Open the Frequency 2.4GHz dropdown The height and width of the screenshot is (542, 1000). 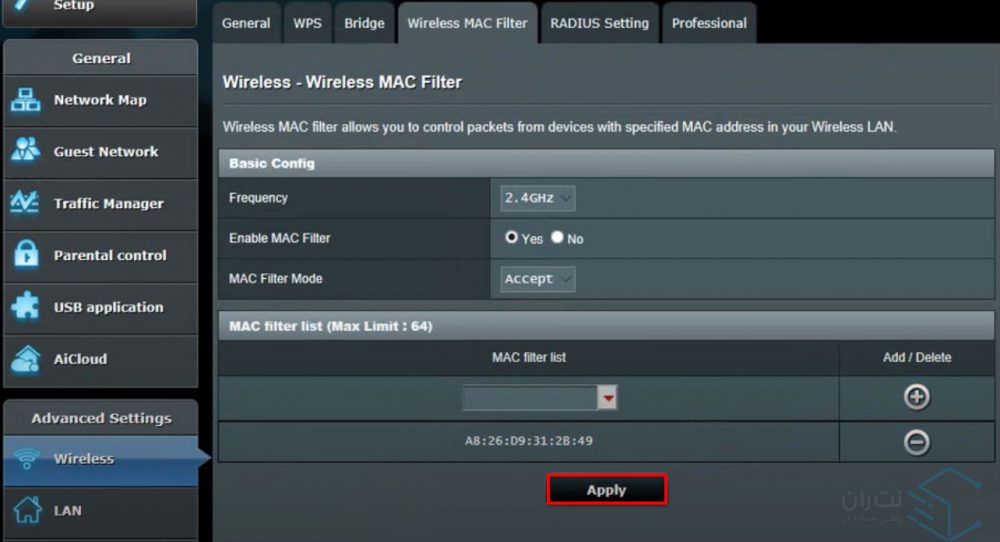pos(538,198)
